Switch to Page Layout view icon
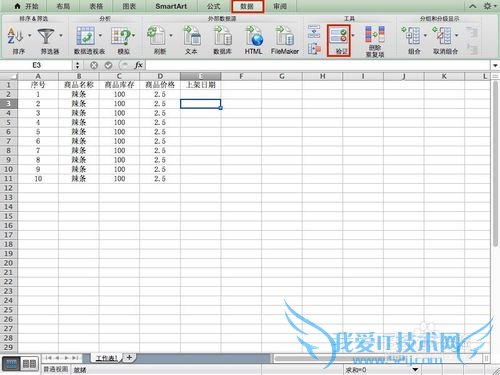Viewport: 500px width, 375px height. 29,364
